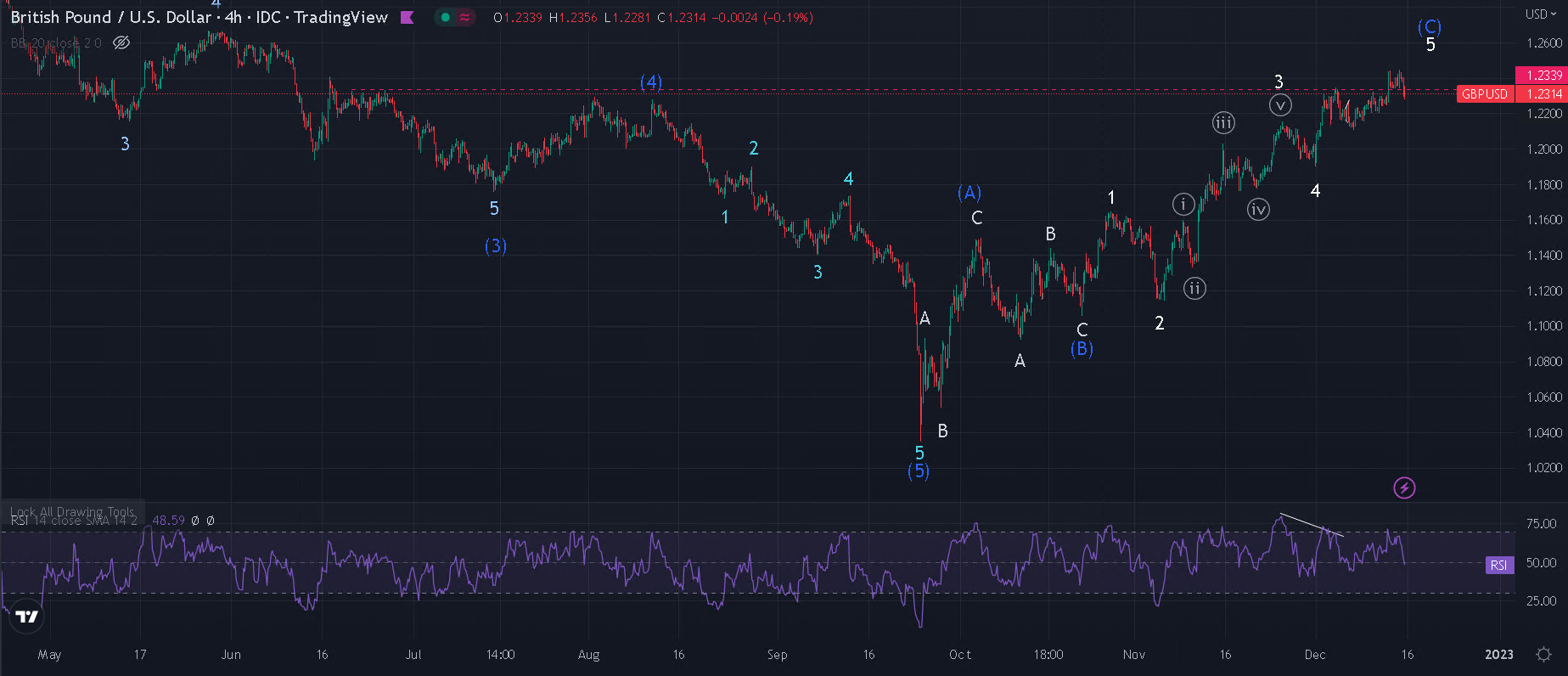Click the purple flag icon beside title
Screen dimensions: 1568x676
pos(407,17)
